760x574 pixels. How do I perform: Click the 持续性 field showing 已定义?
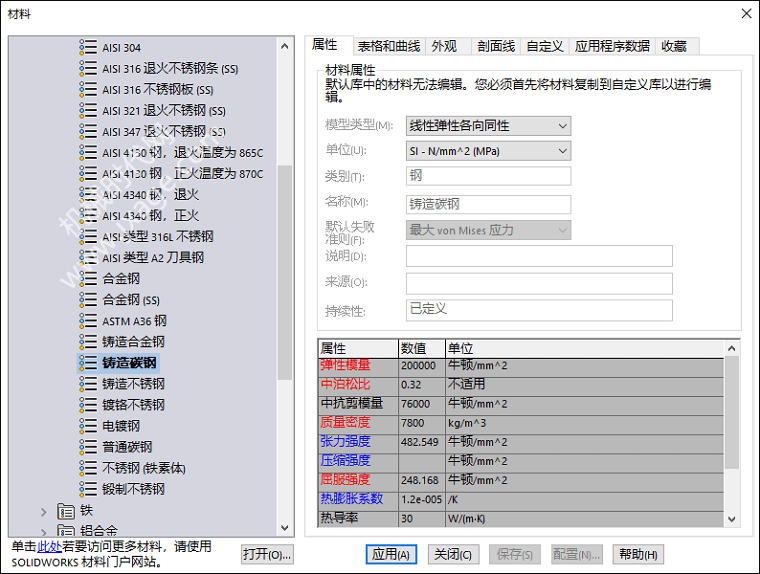[539, 310]
